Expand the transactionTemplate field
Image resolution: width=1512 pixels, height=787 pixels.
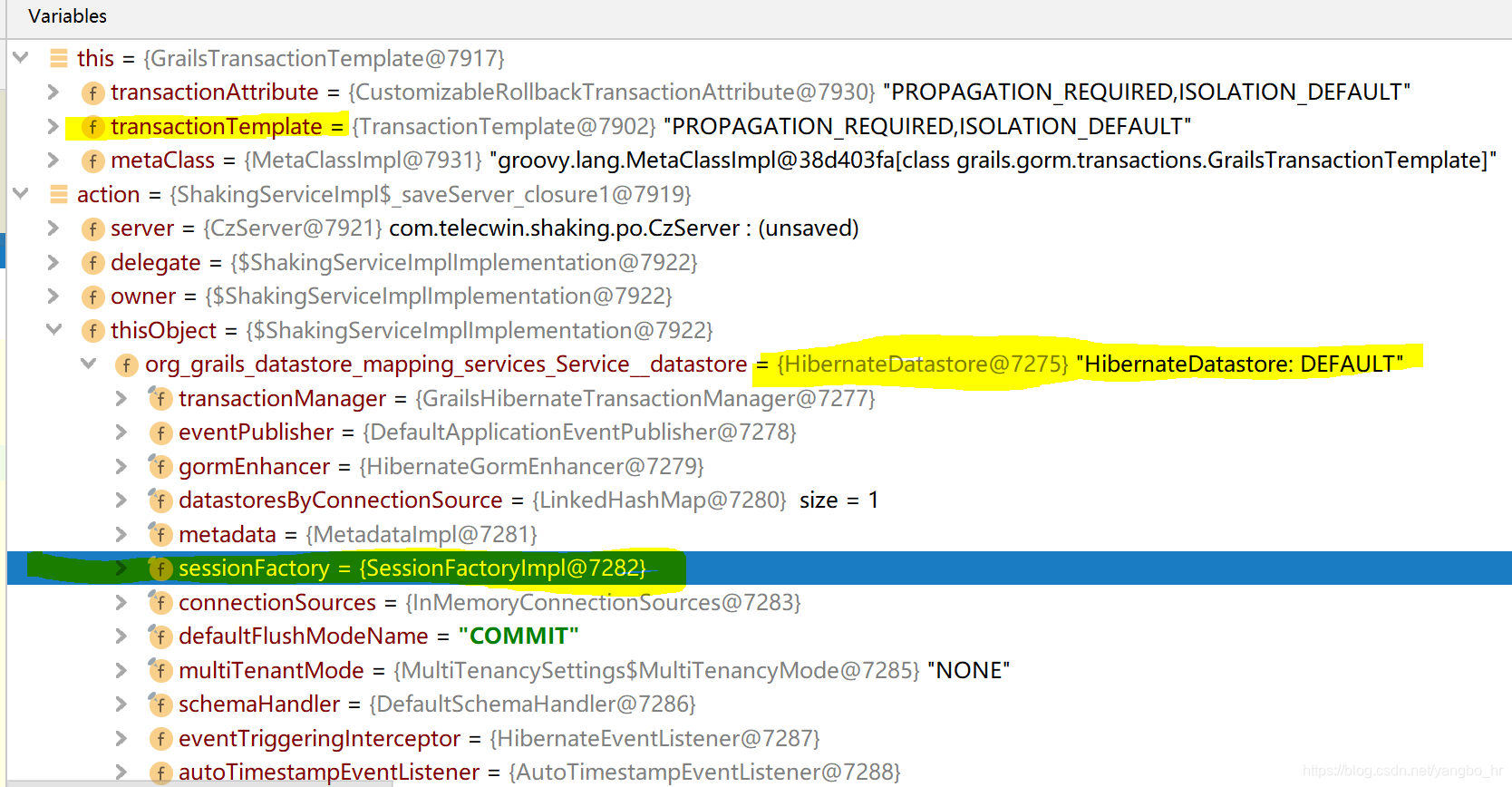[x=53, y=126]
